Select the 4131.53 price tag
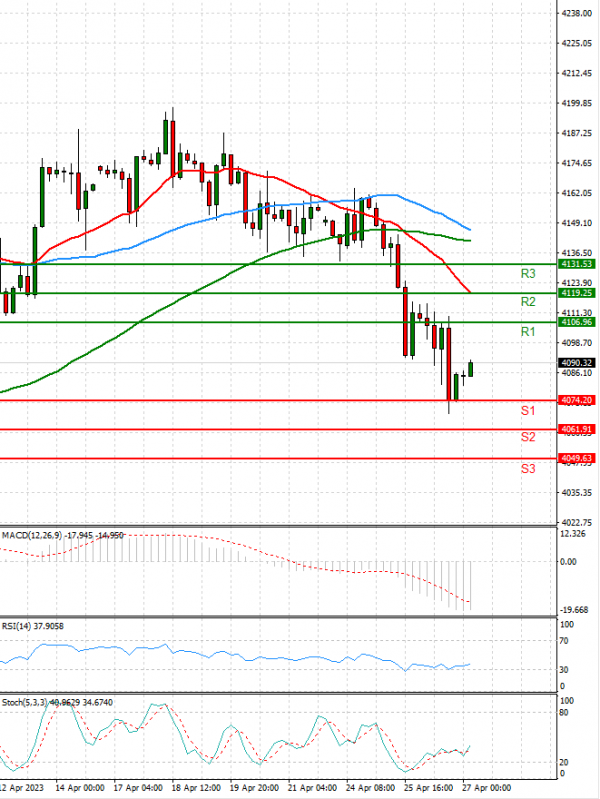The height and width of the screenshot is (799, 600). pos(576,264)
